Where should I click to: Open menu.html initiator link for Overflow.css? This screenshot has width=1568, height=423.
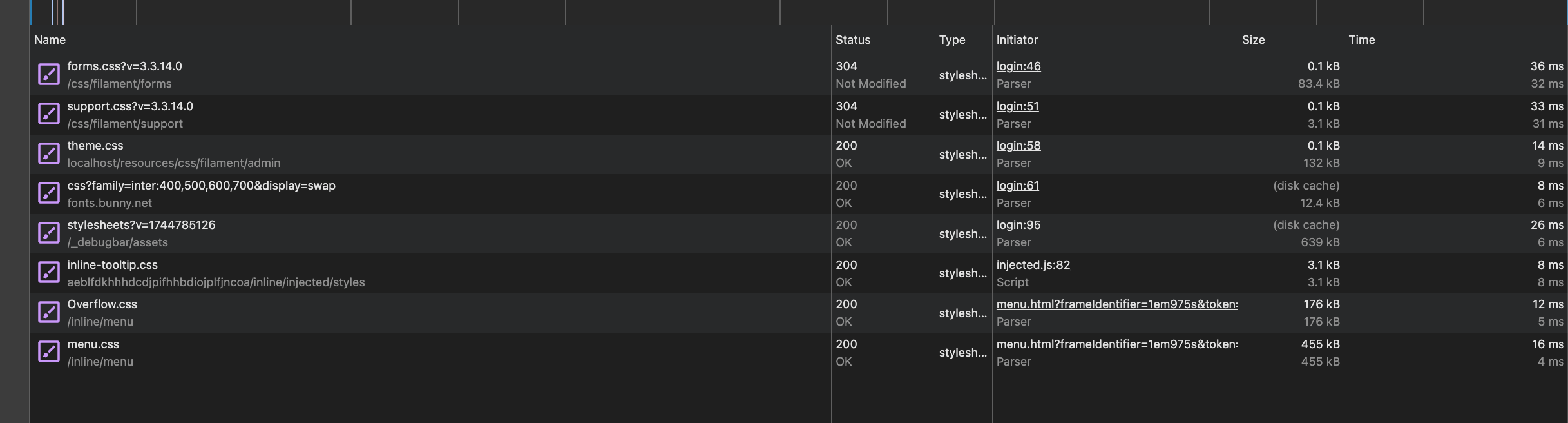click(x=1116, y=304)
